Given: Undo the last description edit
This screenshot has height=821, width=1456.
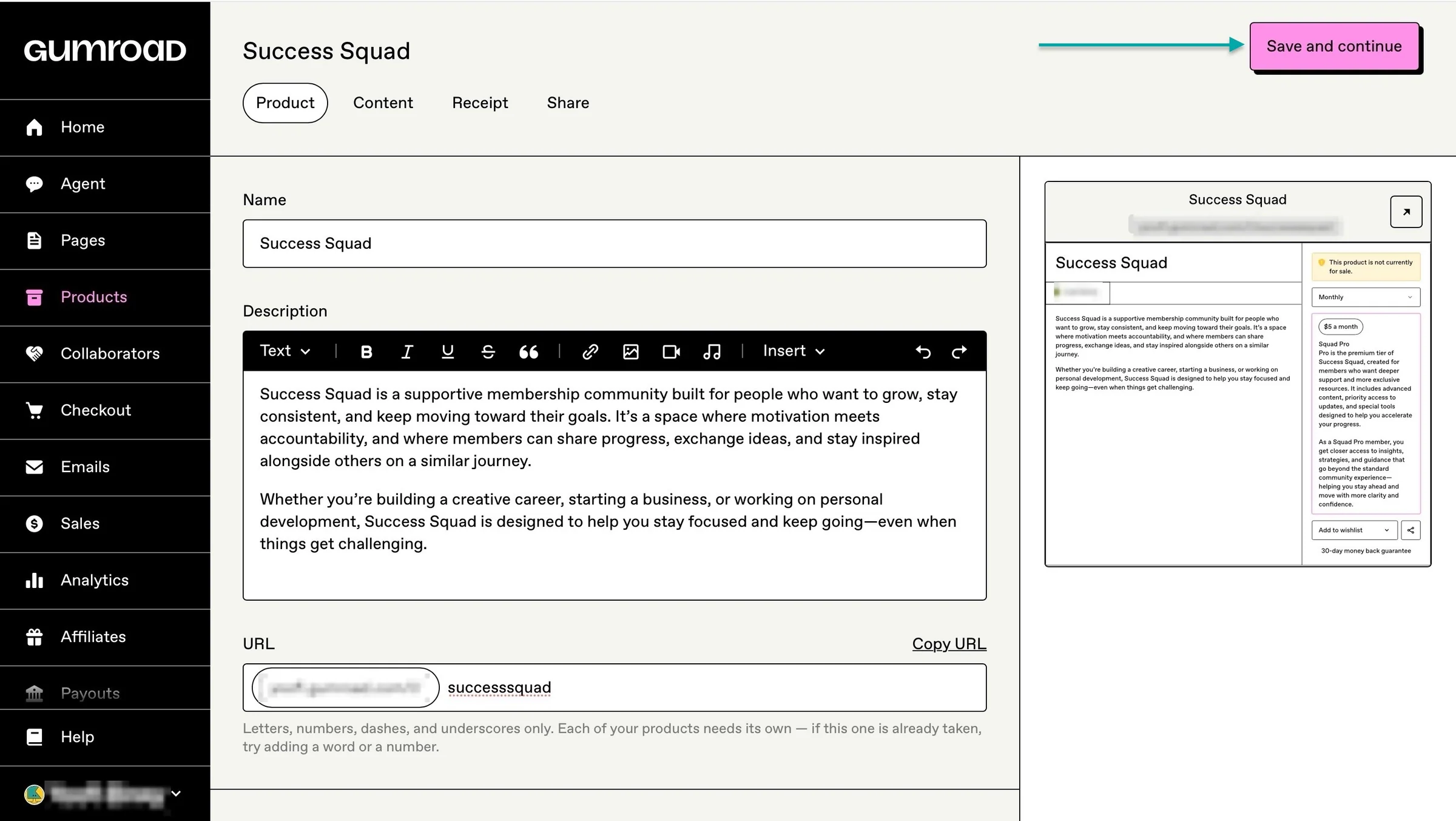Looking at the screenshot, I should [923, 351].
